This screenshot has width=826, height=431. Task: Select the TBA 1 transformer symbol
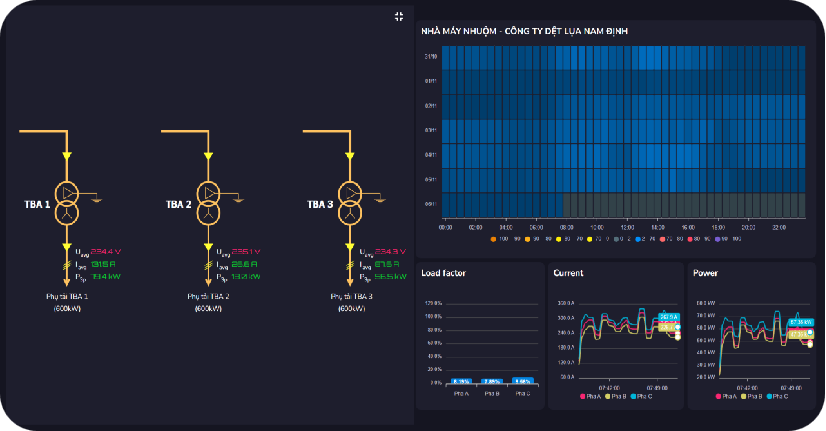67,202
